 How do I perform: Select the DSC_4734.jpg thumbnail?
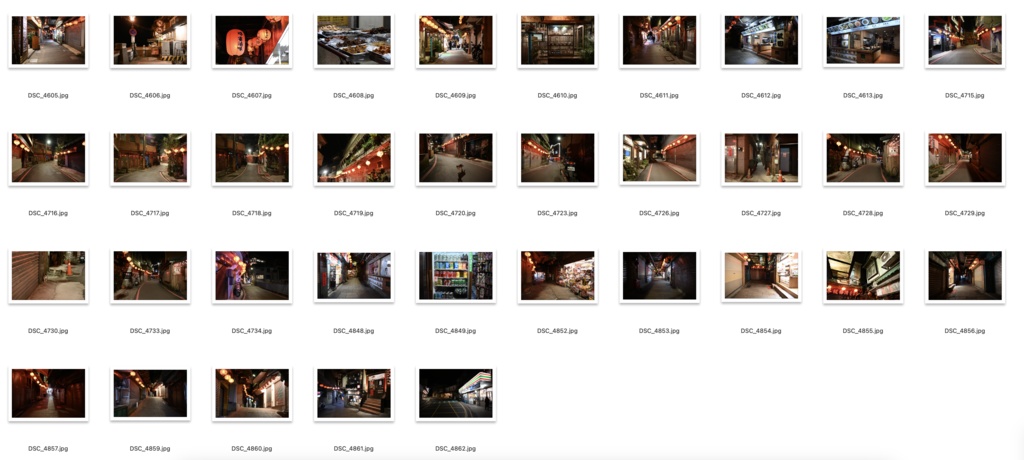tap(252, 276)
